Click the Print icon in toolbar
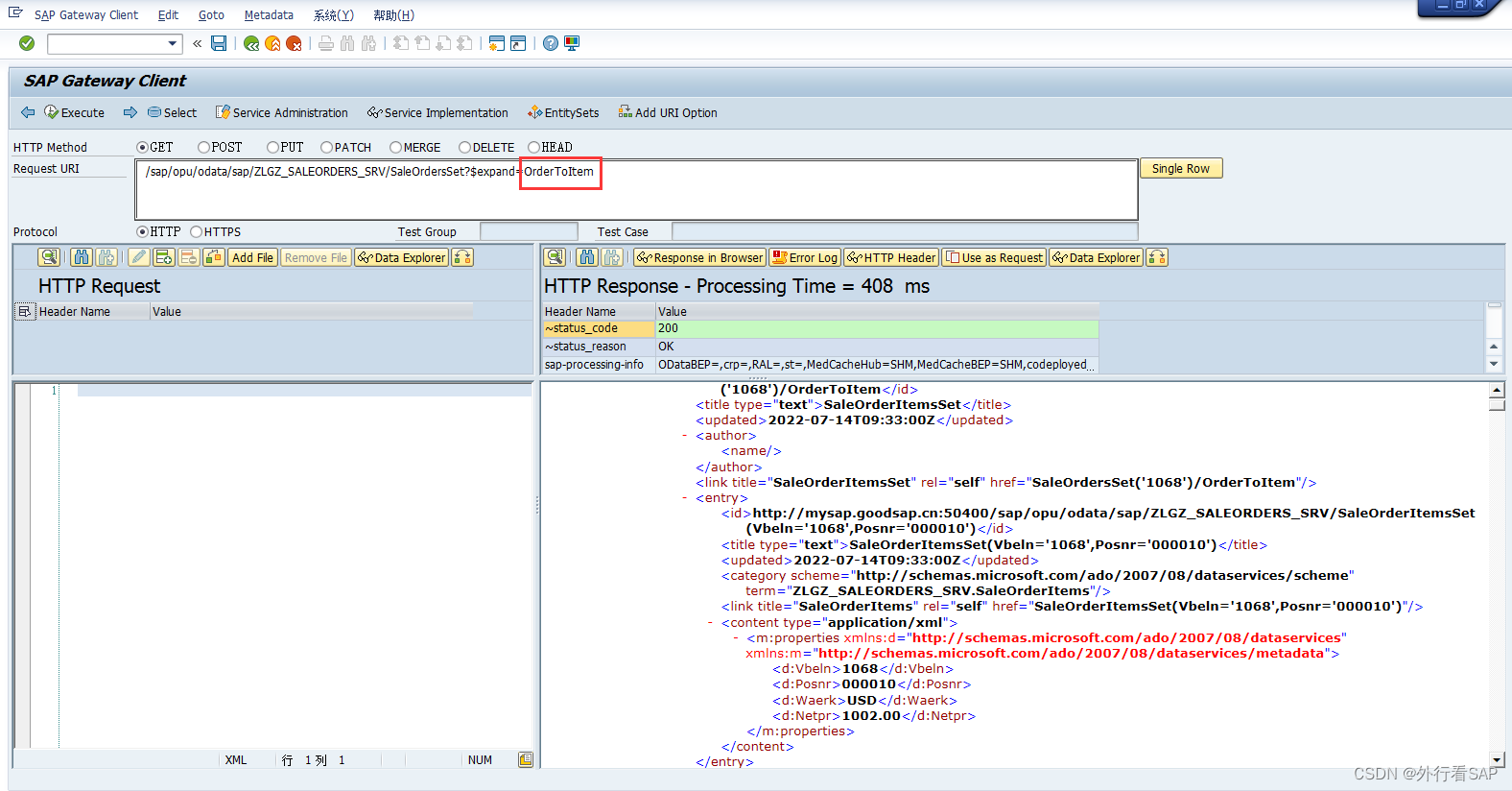 (326, 43)
